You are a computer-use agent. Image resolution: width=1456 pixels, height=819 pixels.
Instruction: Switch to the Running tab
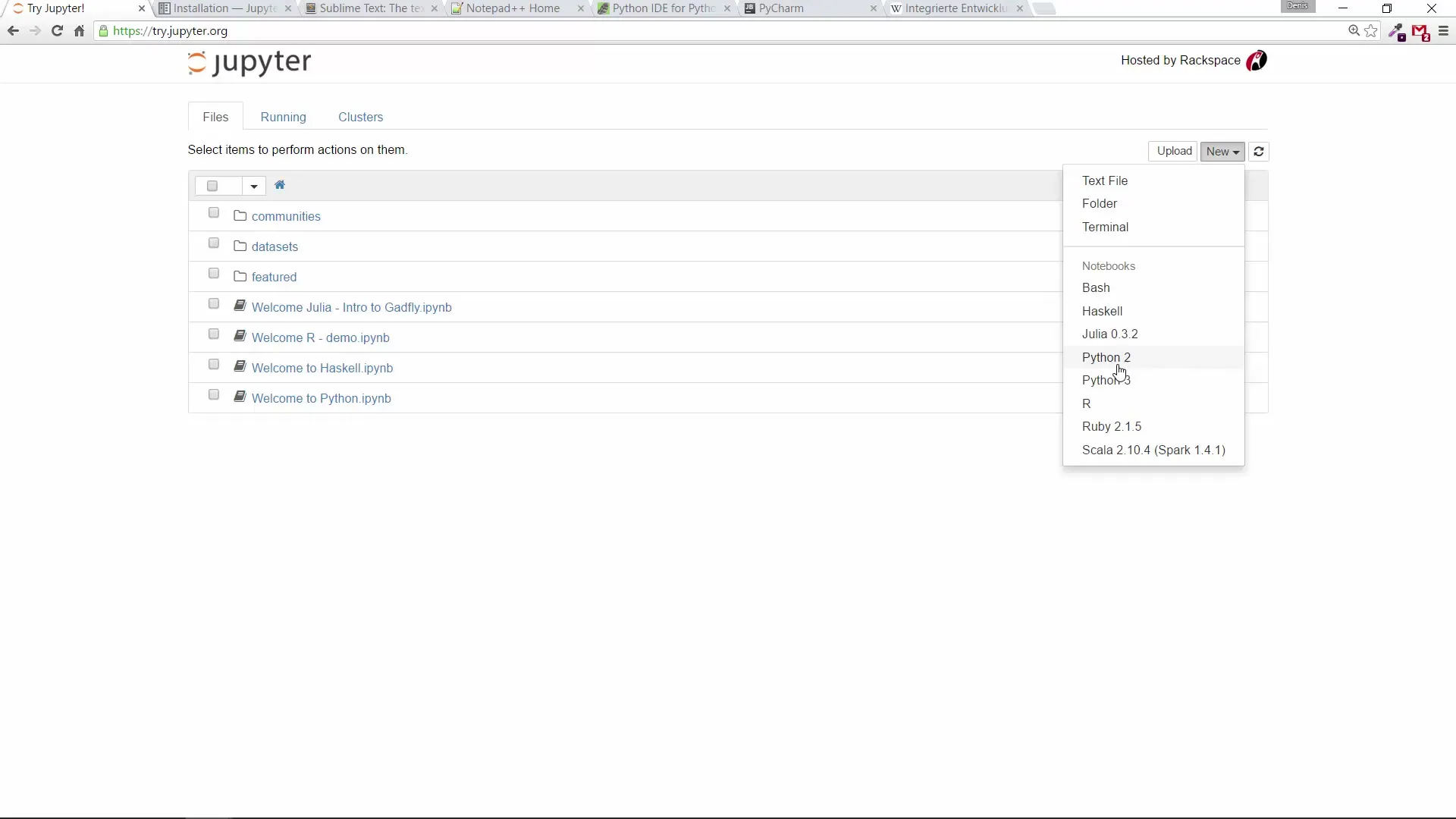(x=283, y=117)
